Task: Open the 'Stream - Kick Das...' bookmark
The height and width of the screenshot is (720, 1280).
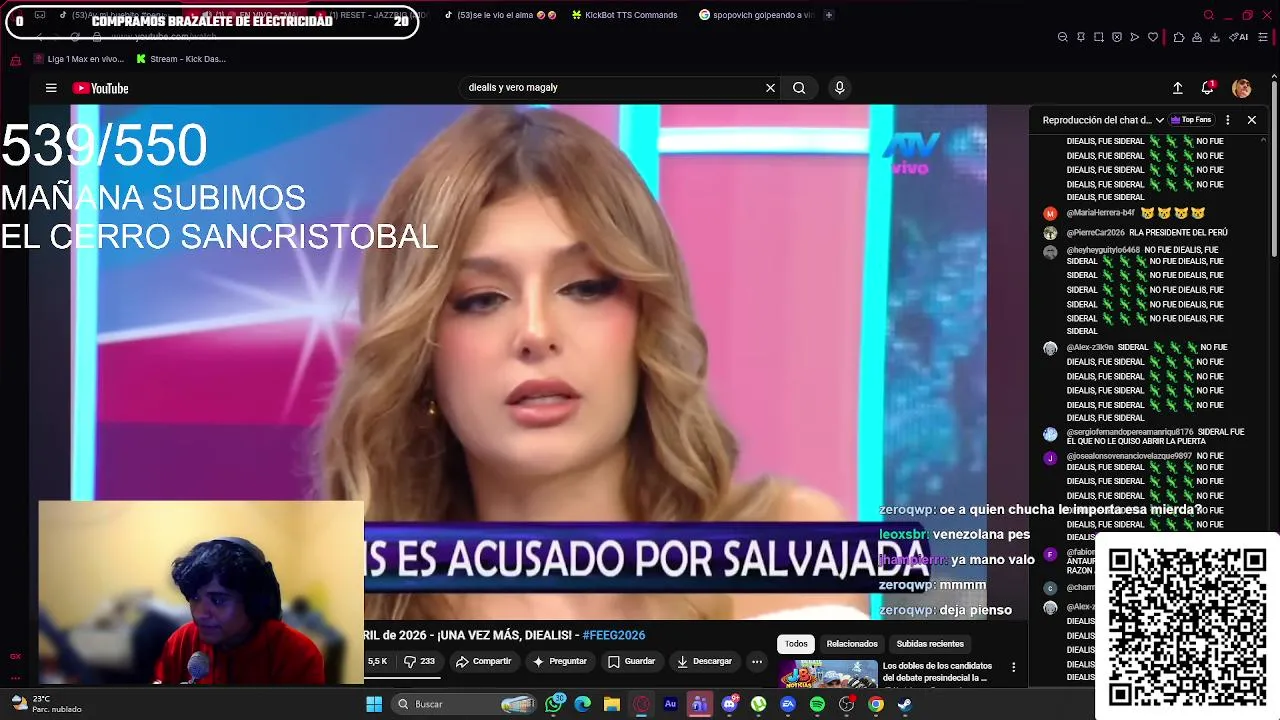Action: 180,59
